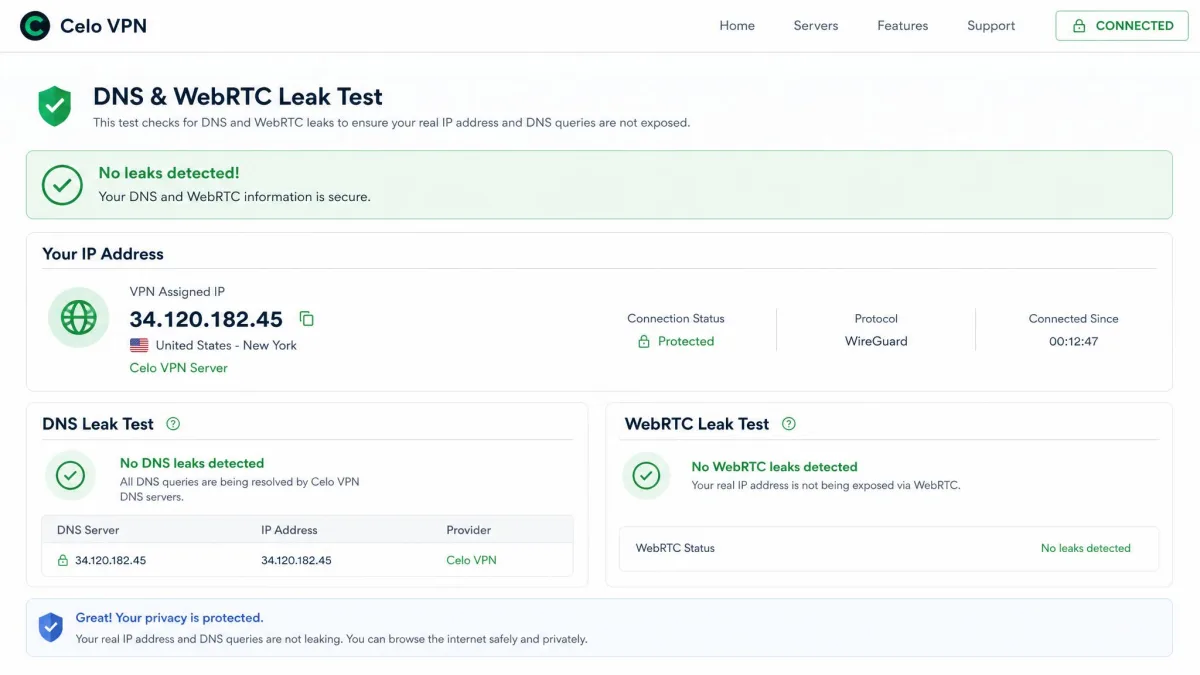Click 34.120.182.45 in DNS Server column

click(110, 560)
